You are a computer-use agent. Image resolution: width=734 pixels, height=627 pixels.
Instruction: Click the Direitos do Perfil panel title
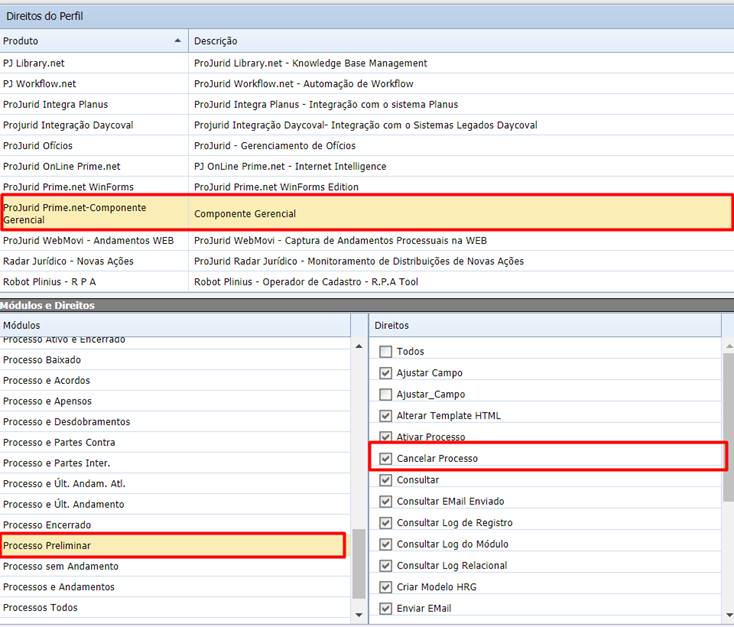(x=44, y=16)
